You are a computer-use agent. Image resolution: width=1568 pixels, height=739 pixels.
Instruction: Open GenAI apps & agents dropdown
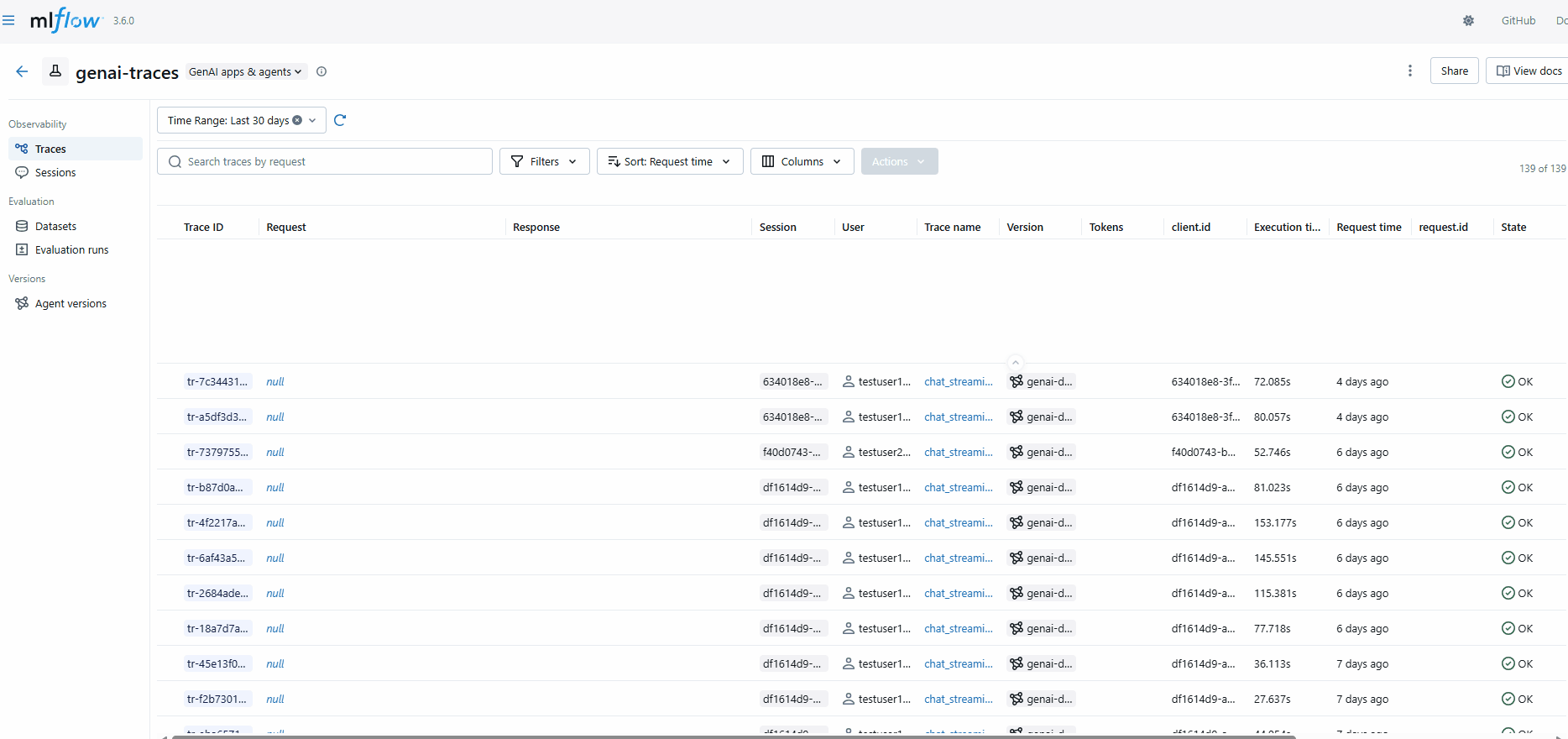245,72
